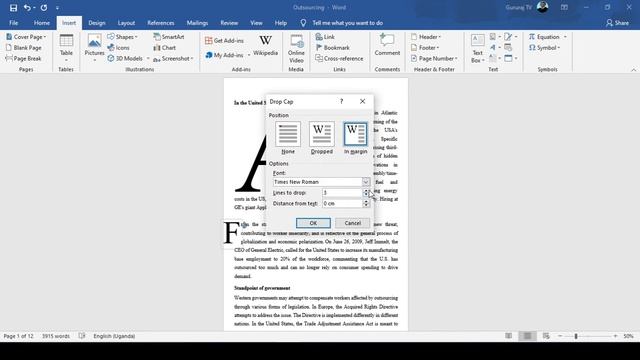Switch to the Layout tab
Viewport: 640px width, 360px height.
pos(126,23)
